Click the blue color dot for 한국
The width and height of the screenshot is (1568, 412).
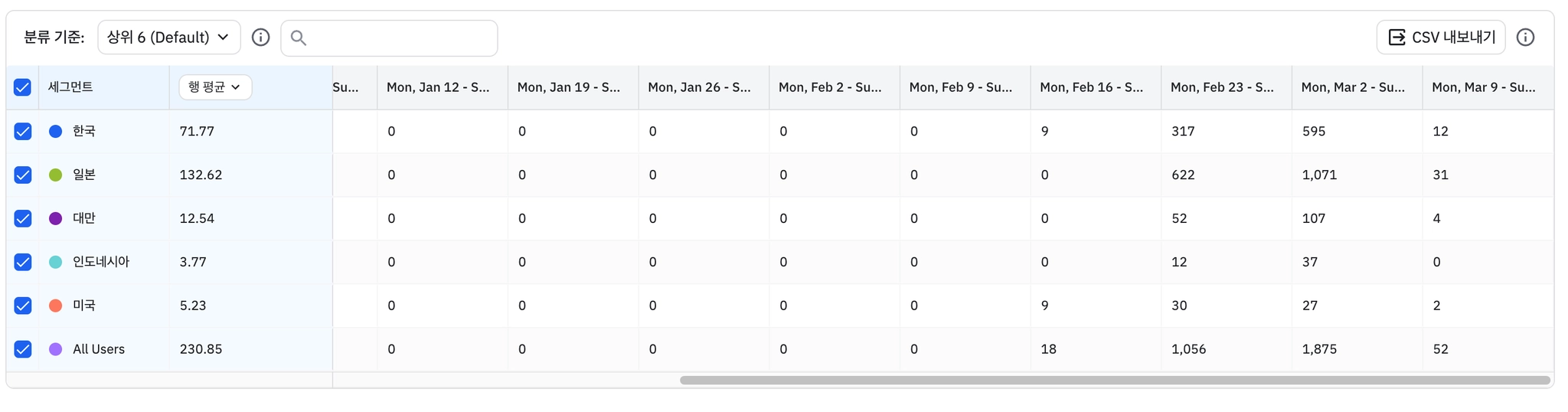(x=55, y=131)
